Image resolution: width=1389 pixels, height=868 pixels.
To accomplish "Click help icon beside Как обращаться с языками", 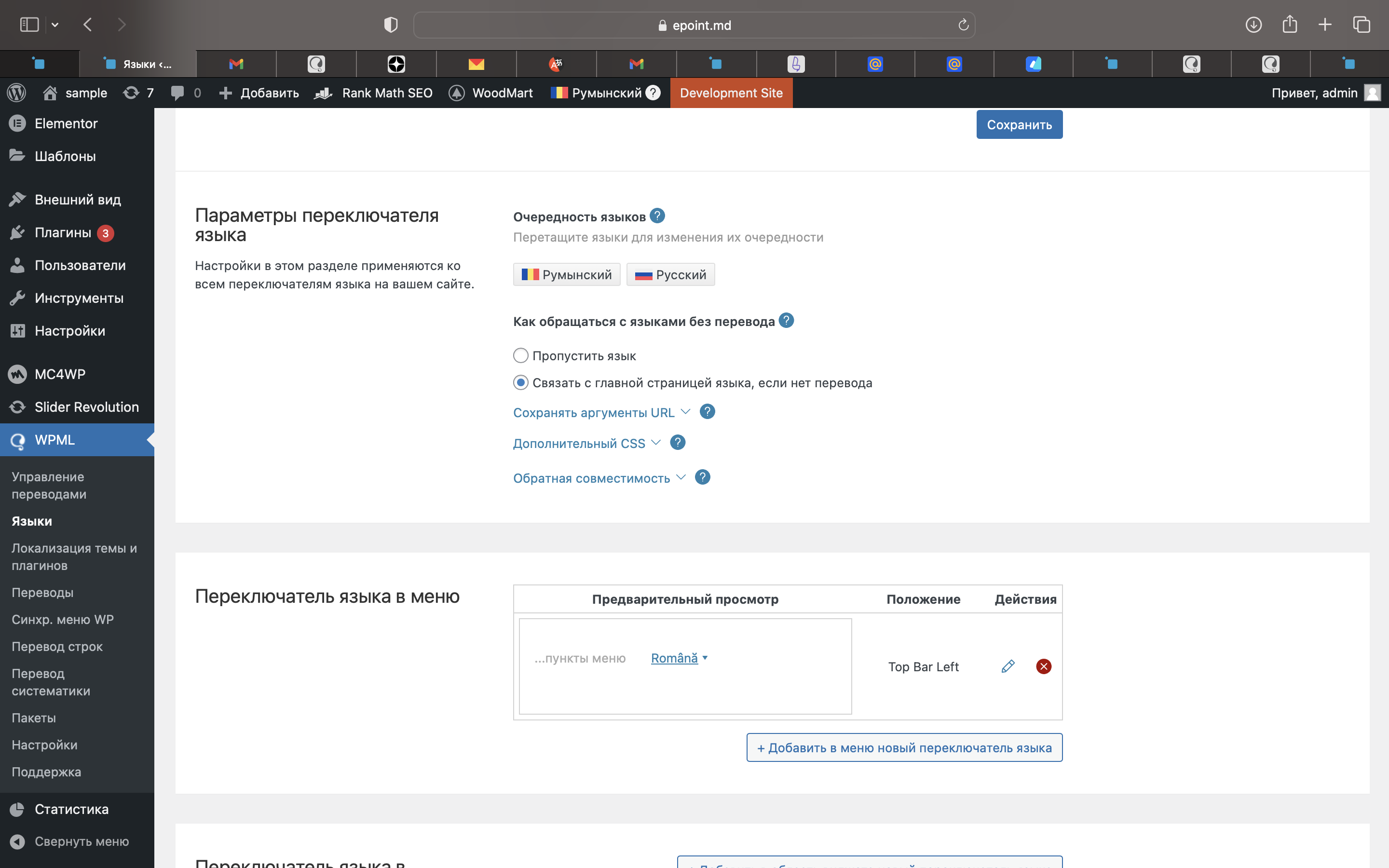I will 786,320.
